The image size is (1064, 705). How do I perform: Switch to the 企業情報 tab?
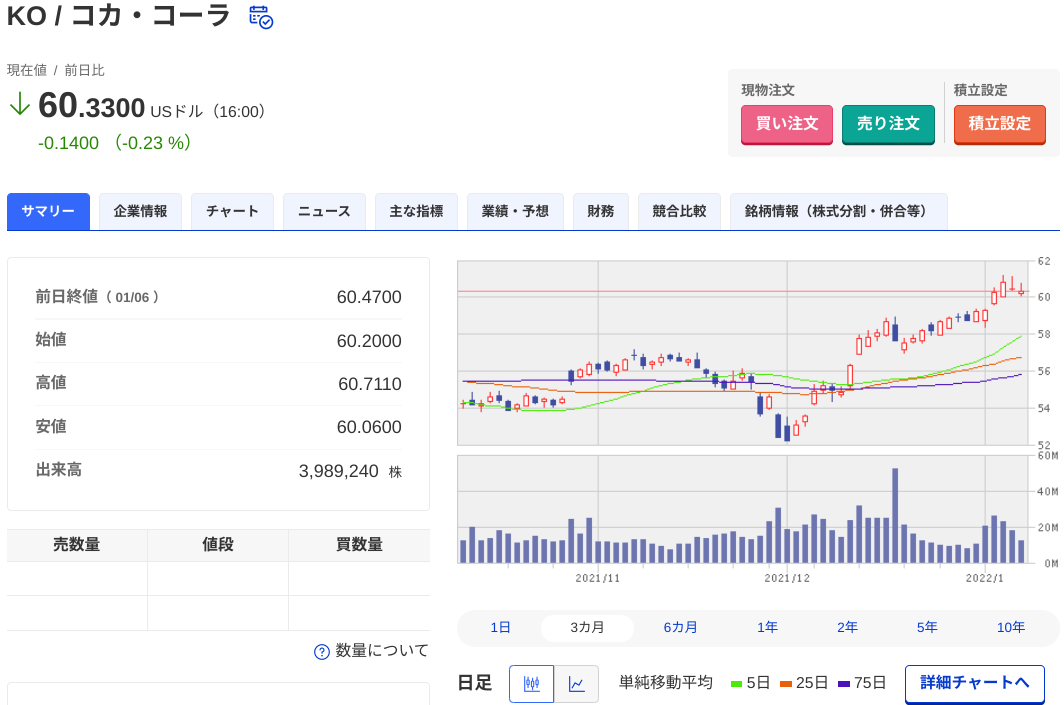point(140,211)
